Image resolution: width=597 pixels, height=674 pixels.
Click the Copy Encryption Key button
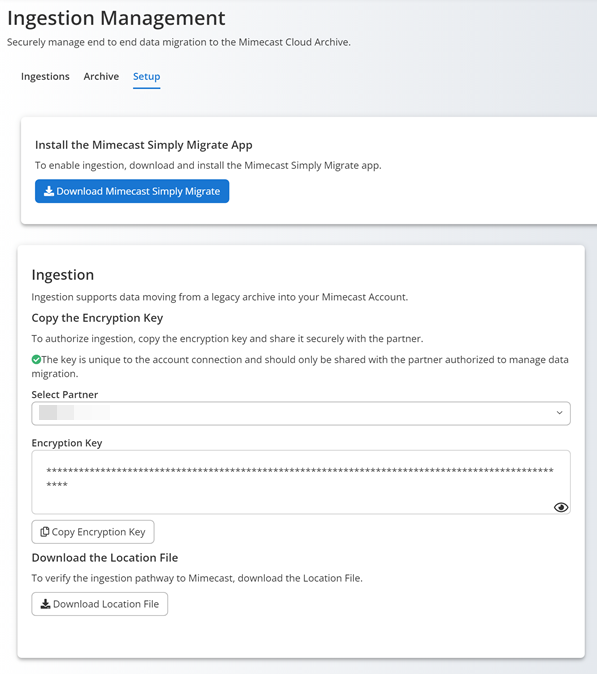tap(93, 532)
